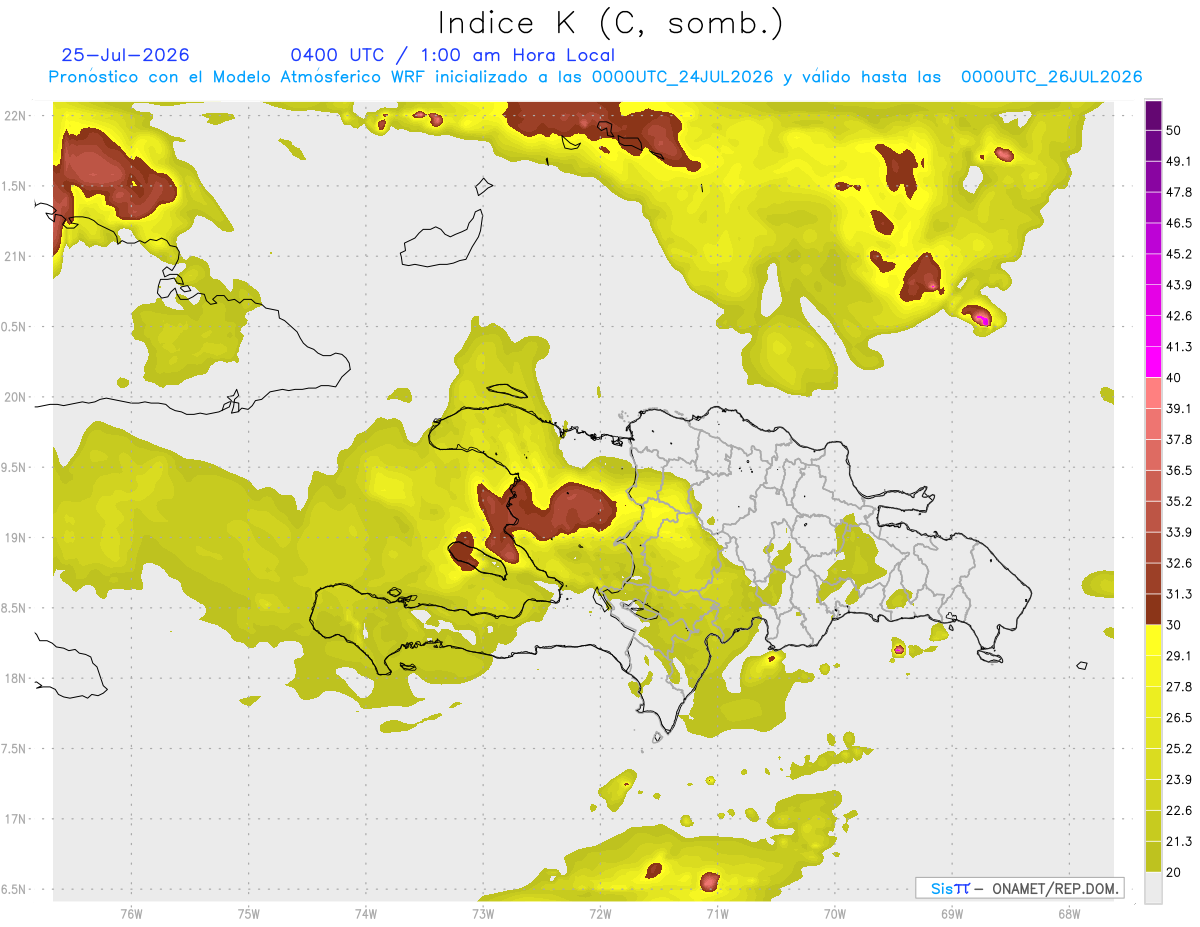Click color scale value "31.3"
1200x927 pixels.
pyautogui.click(x=1179, y=594)
